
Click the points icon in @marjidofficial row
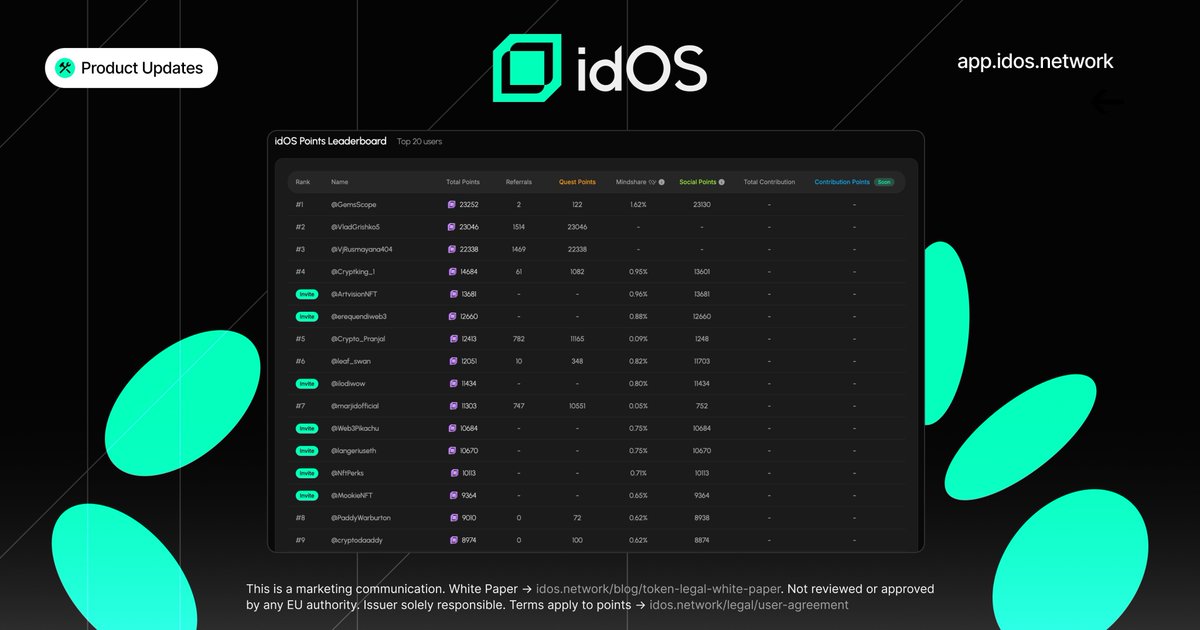click(452, 406)
